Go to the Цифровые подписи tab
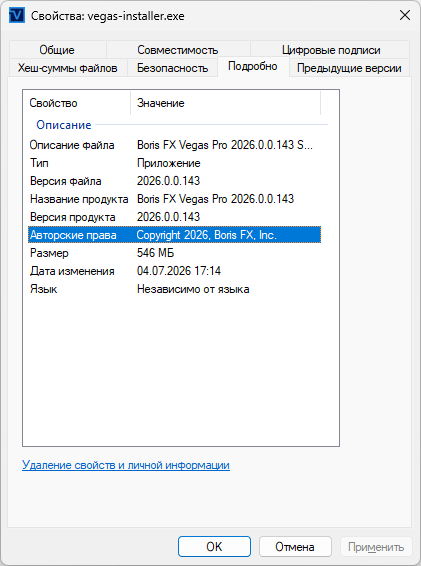Screen dimensions: 421x566 click(331, 49)
